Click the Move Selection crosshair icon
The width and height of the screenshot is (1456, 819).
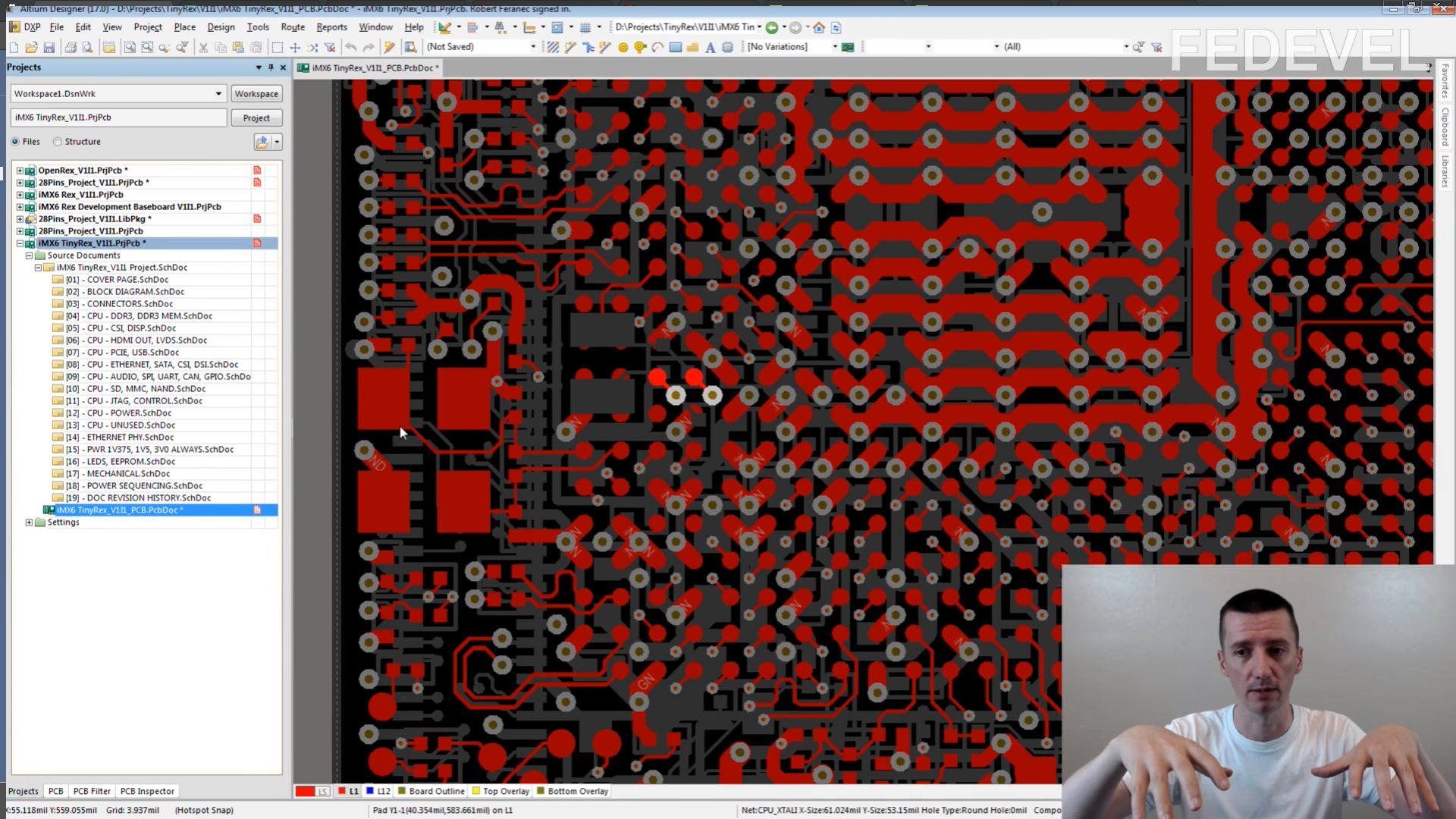[x=295, y=47]
